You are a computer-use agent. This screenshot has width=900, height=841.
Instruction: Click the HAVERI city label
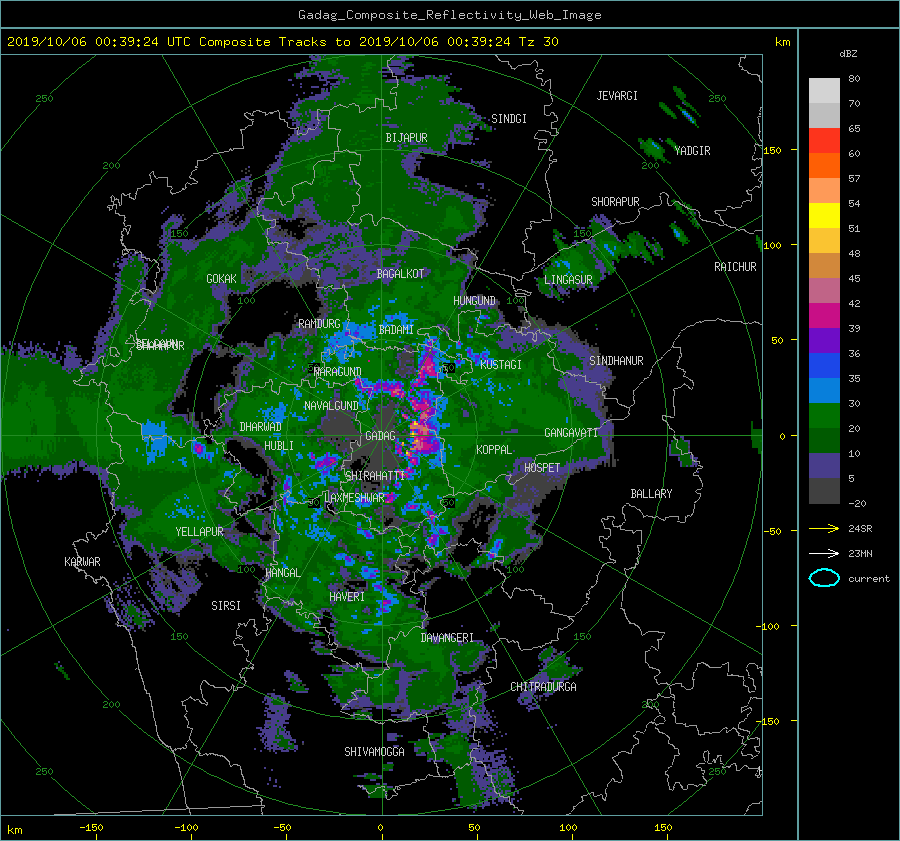click(x=347, y=596)
